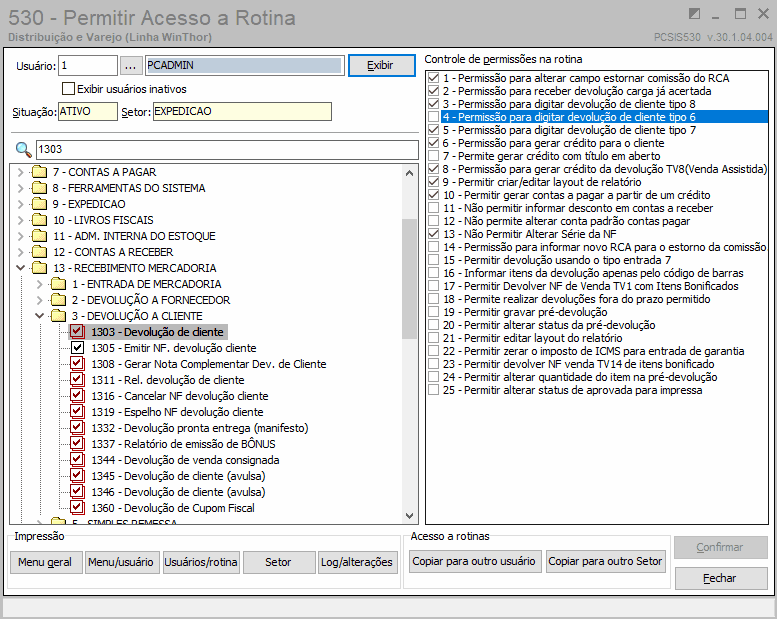Image resolution: width=777 pixels, height=619 pixels.
Task: Toggle Exibir usuários inativos checkbox
Action: click(x=68, y=89)
